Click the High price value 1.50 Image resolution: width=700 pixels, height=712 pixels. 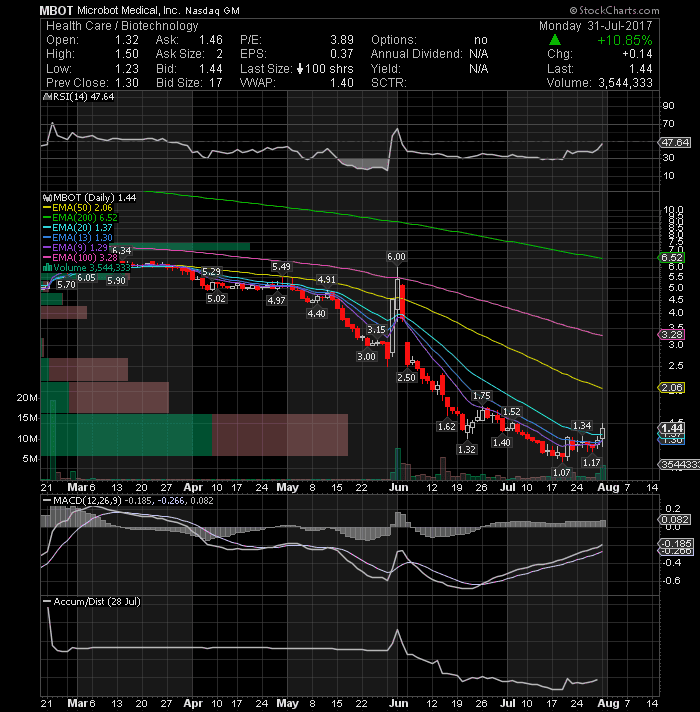[127, 54]
